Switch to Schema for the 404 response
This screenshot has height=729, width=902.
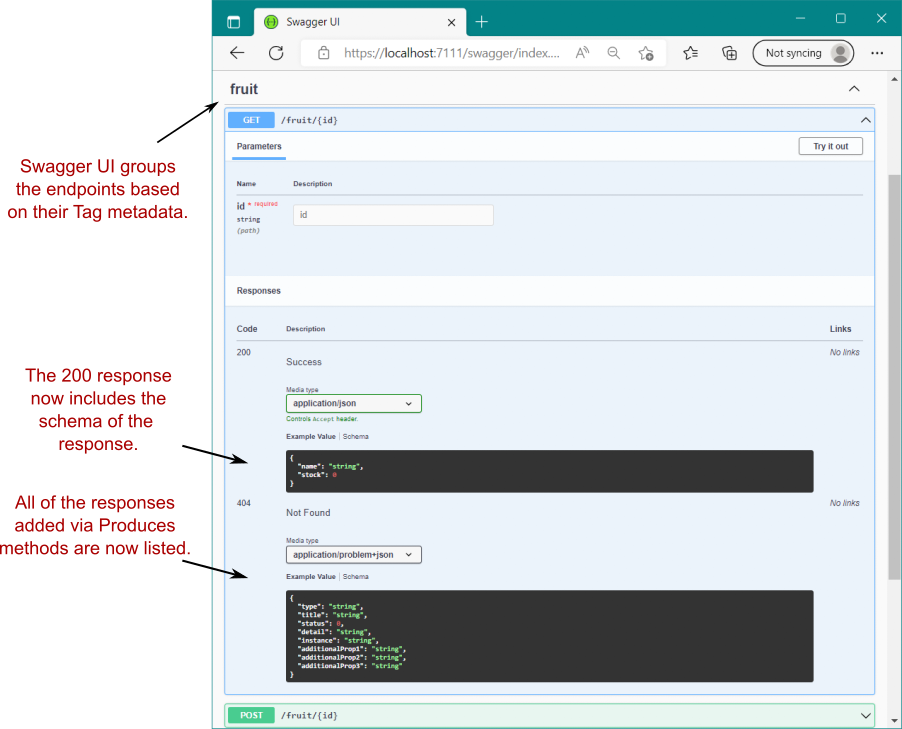tap(356, 577)
